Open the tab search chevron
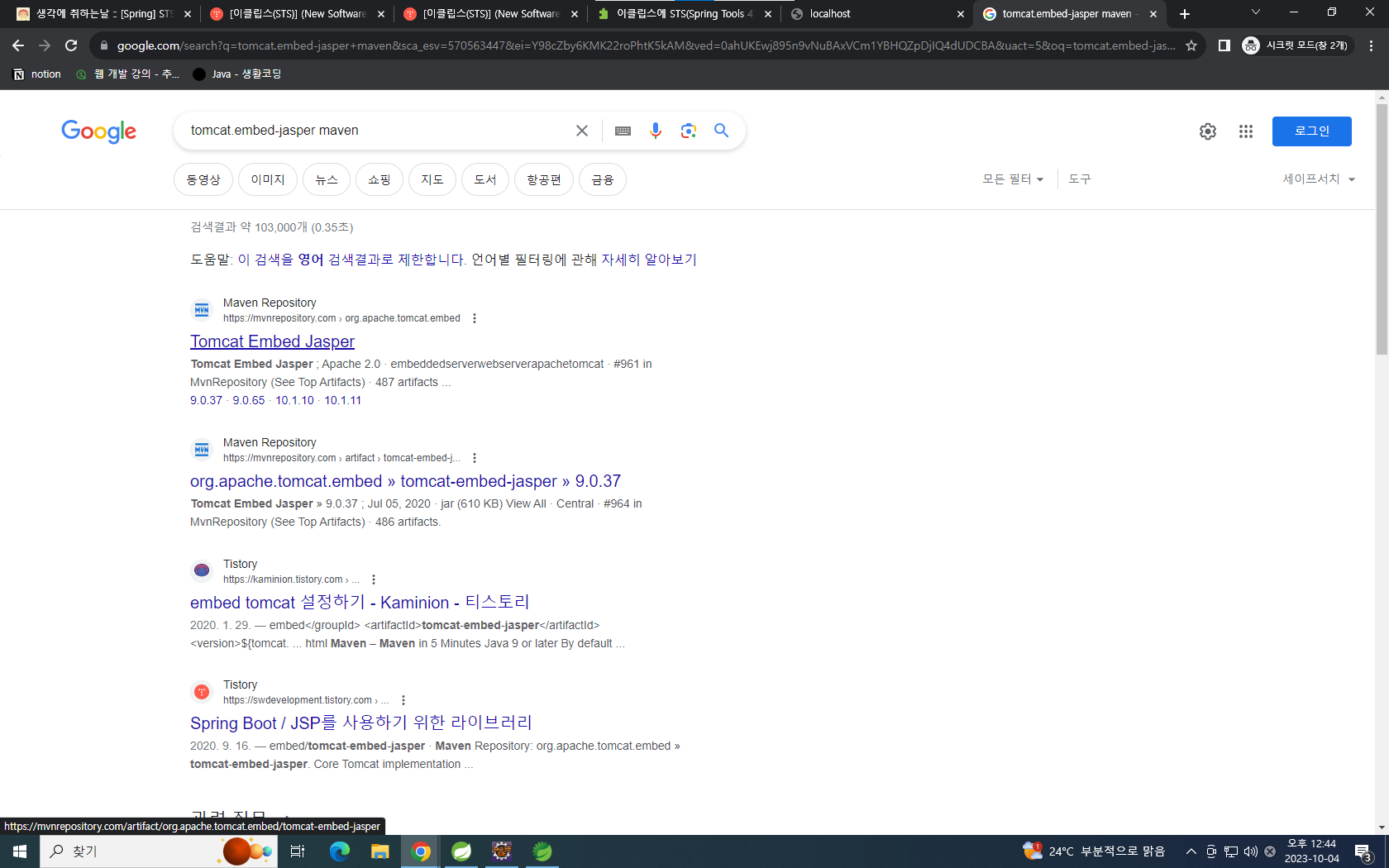The height and width of the screenshot is (868, 1389). (x=1256, y=12)
